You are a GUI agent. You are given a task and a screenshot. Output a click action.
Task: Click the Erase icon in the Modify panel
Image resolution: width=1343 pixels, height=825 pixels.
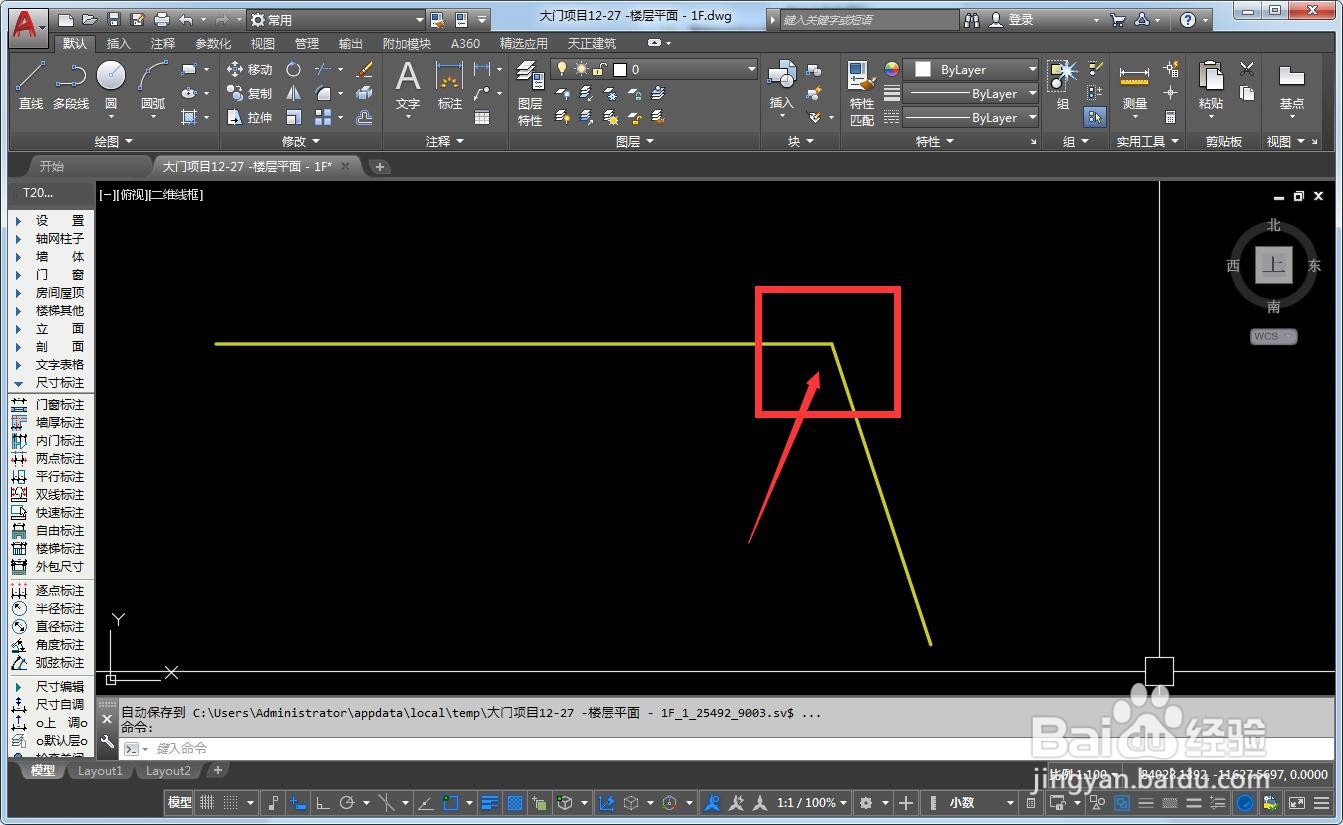tap(365, 69)
